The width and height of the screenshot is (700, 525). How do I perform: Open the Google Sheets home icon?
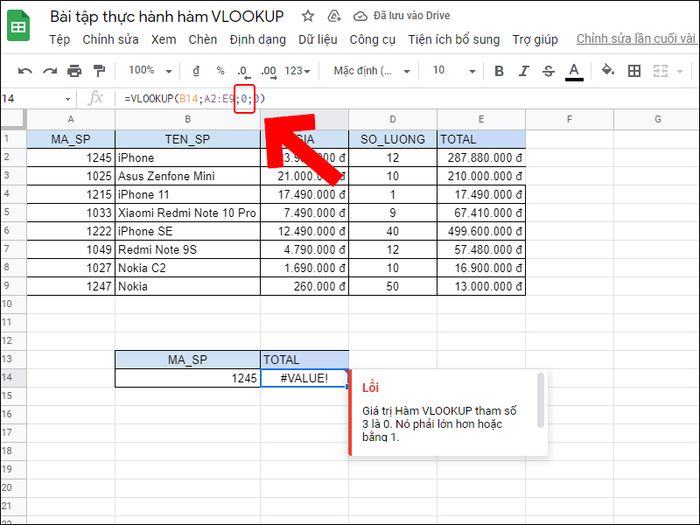pos(18,26)
